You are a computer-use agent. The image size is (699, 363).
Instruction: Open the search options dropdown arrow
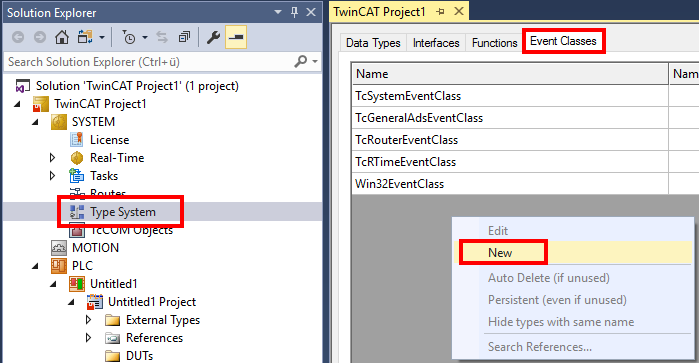tap(315, 61)
